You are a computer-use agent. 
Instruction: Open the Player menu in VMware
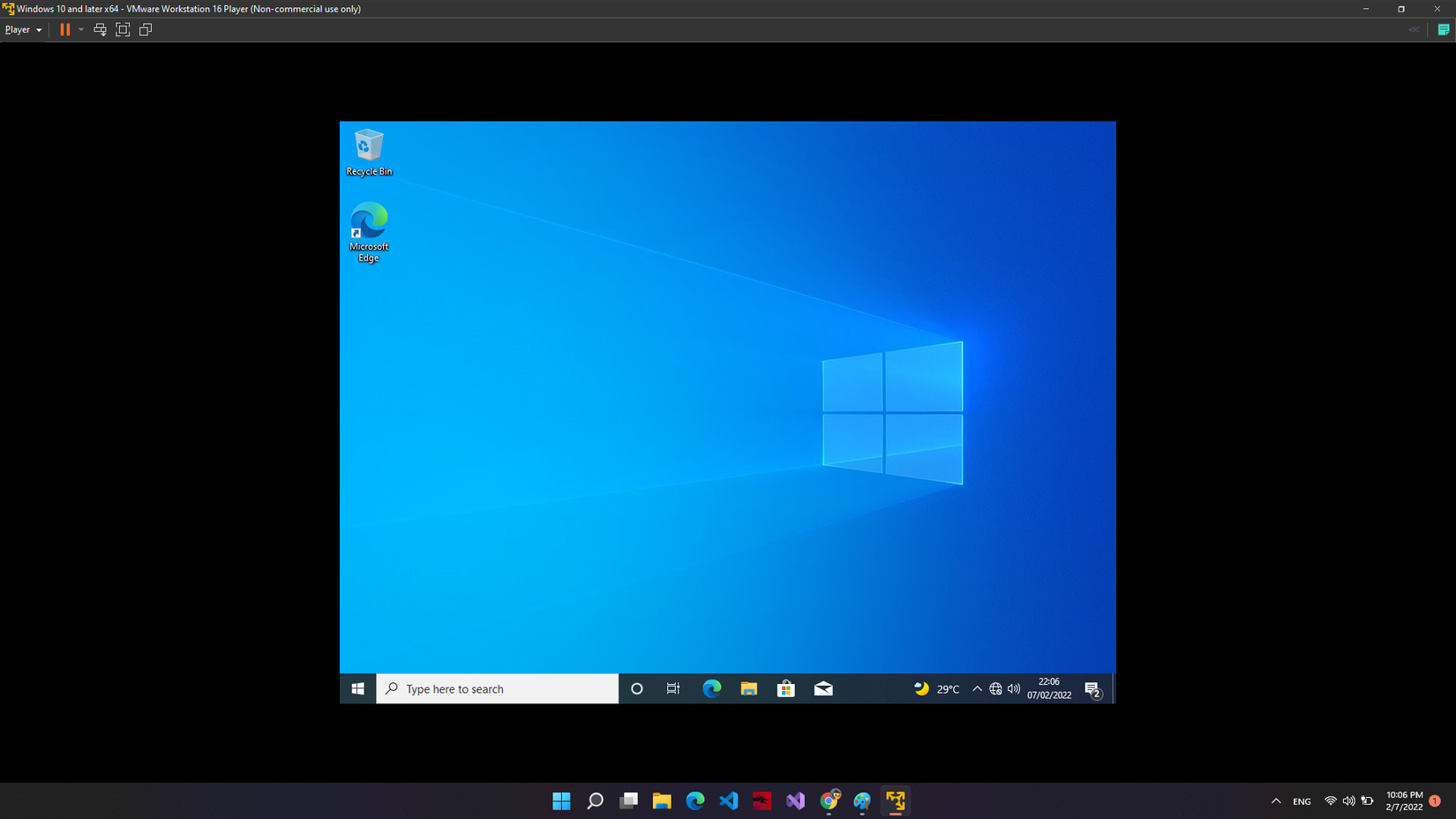[23, 29]
